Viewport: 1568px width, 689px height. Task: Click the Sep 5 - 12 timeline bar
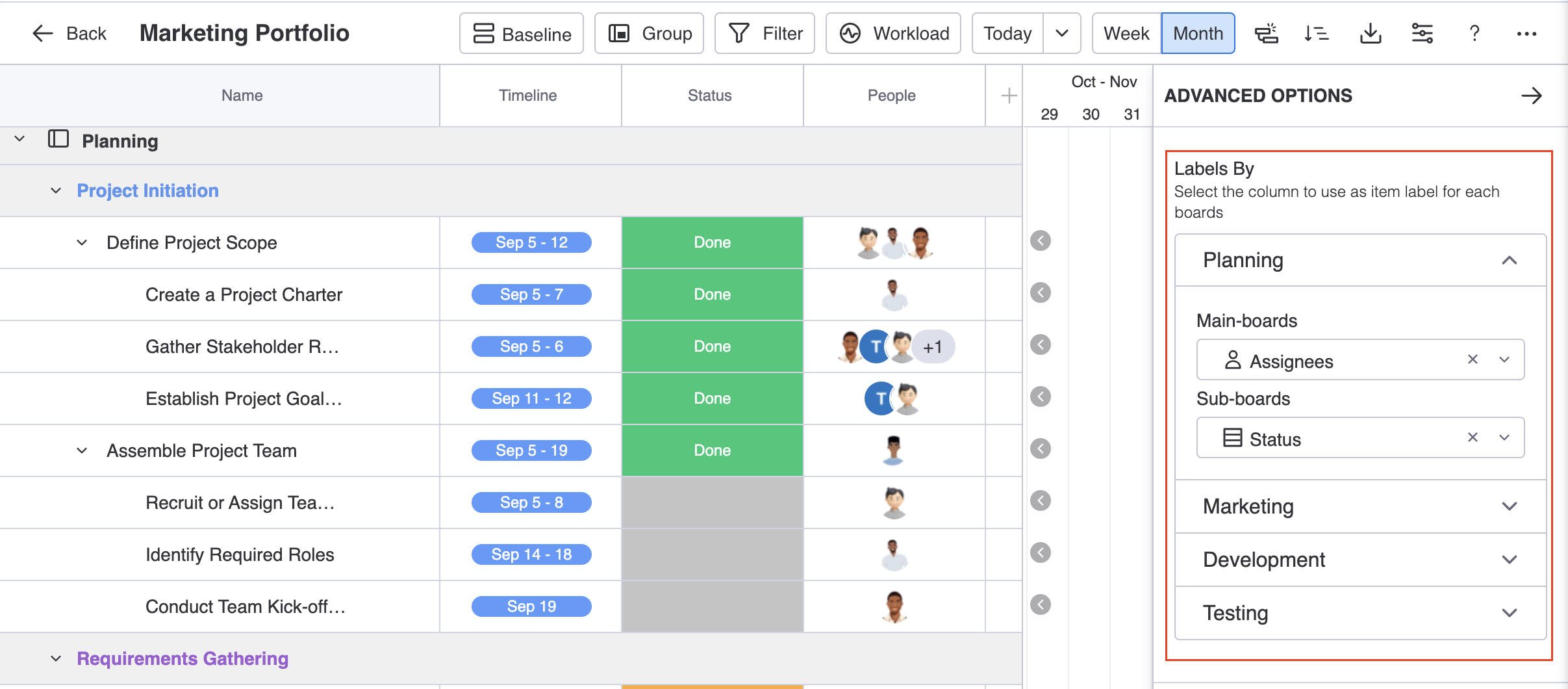(531, 242)
